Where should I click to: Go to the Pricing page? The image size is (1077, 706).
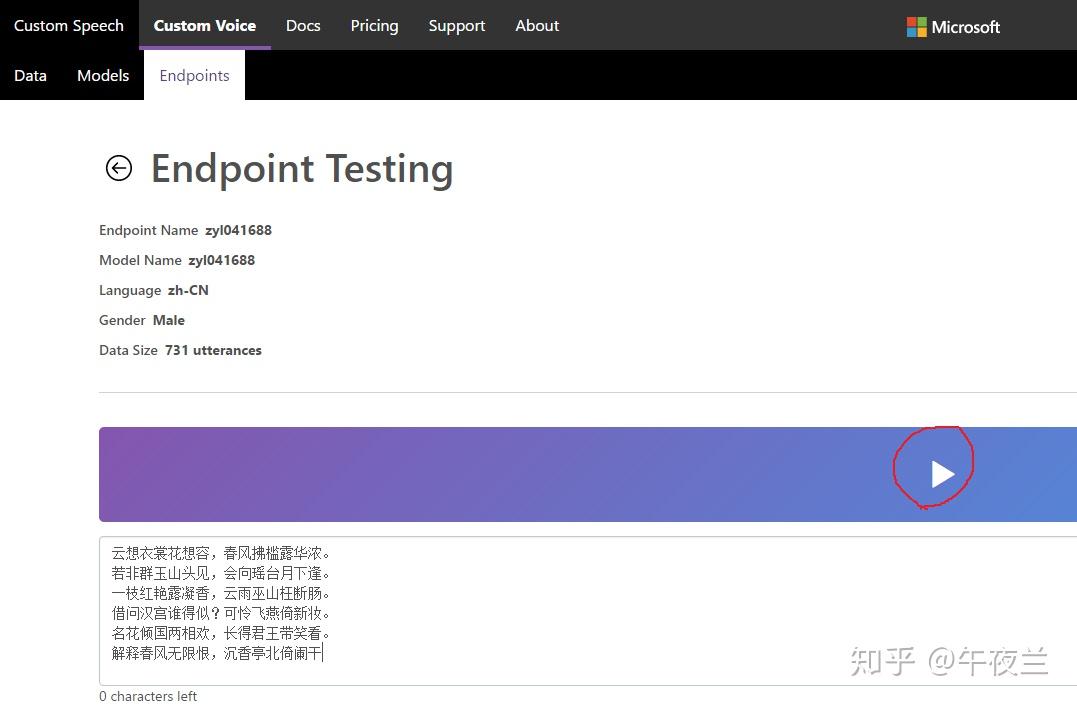coord(374,25)
